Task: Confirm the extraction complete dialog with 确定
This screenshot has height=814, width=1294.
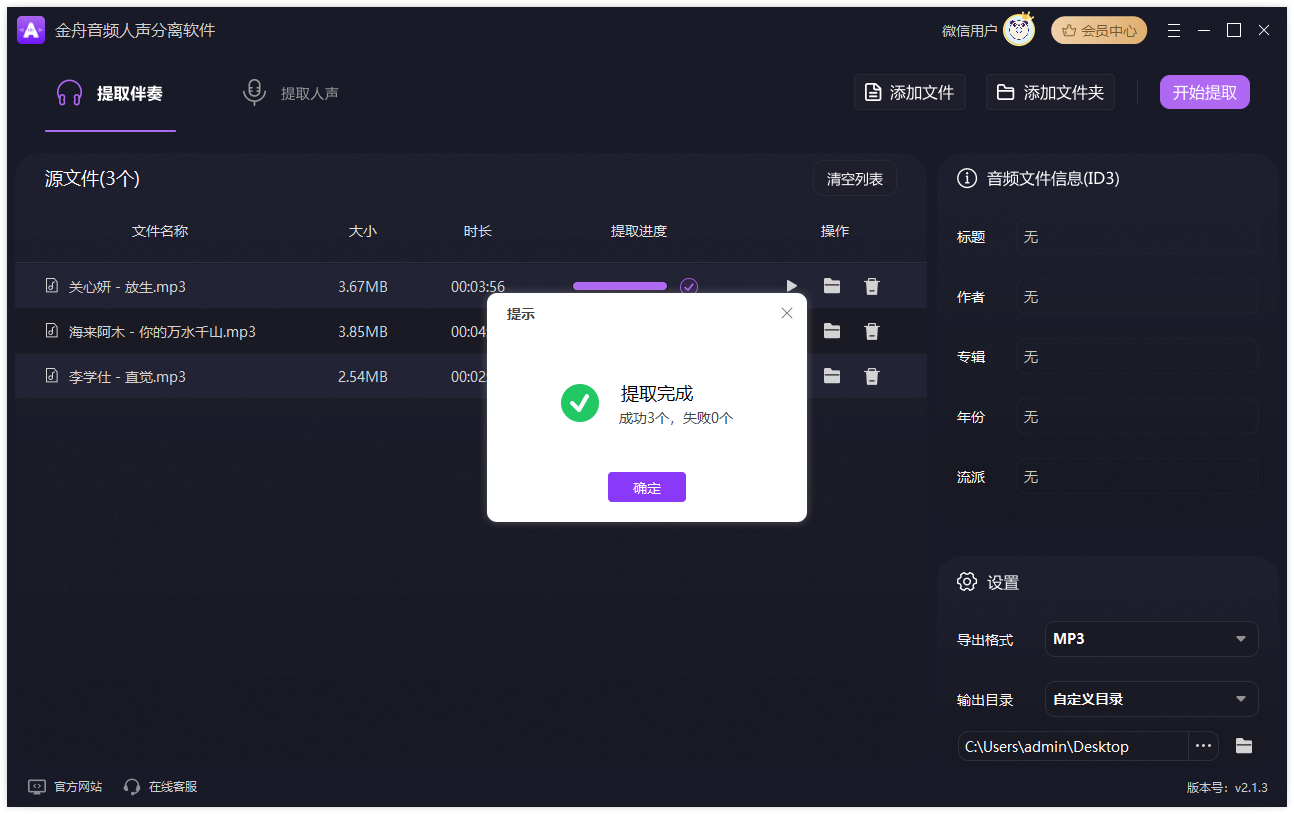Action: [646, 487]
